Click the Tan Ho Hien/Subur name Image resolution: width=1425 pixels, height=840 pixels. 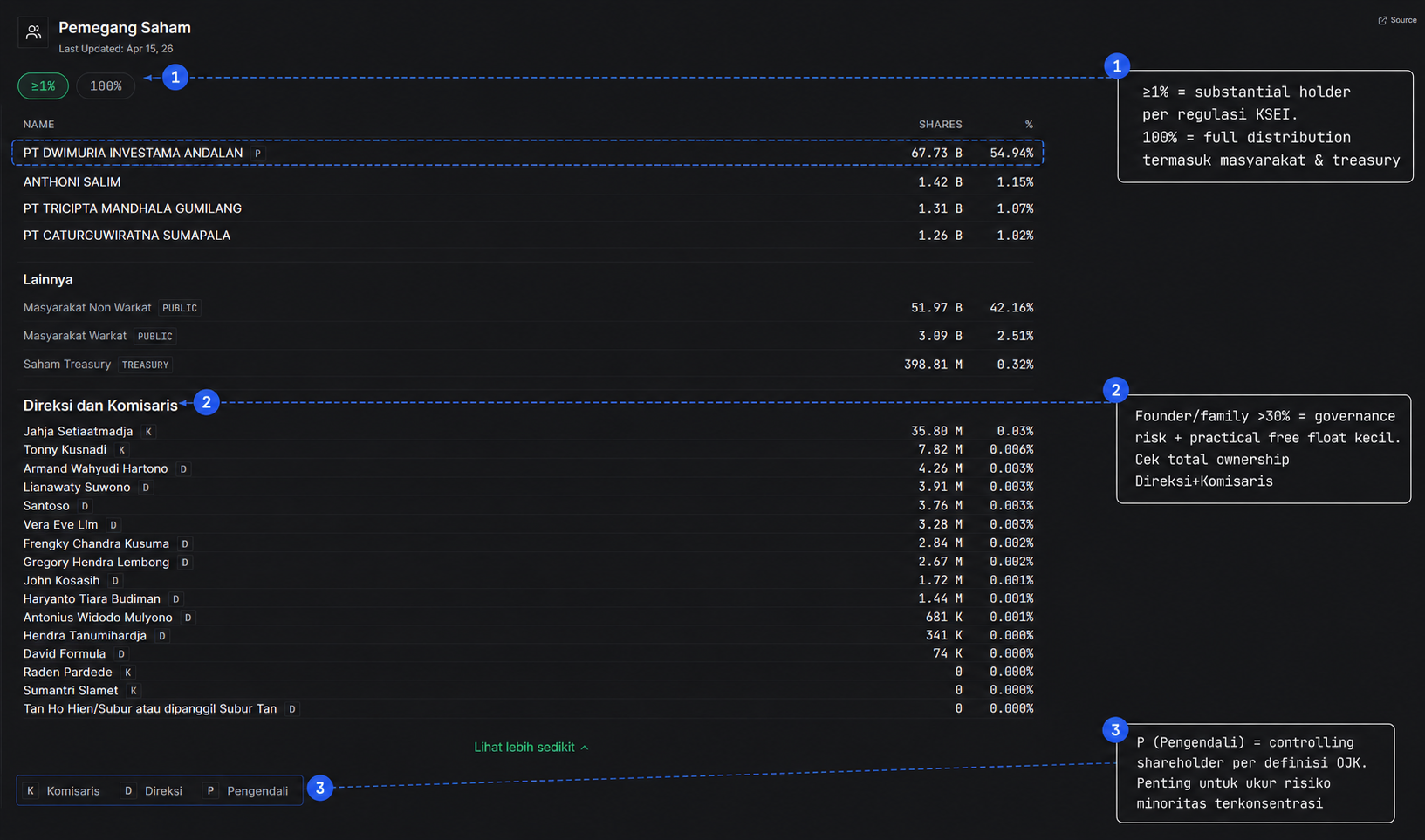pos(149,708)
